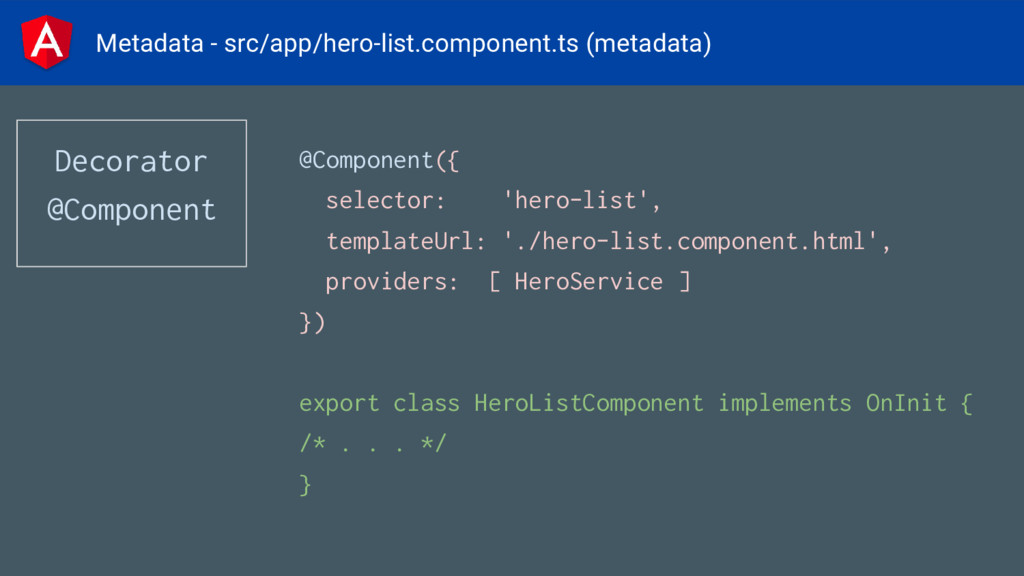Select the Decorator @Component box
1024x576 pixels.
point(131,193)
